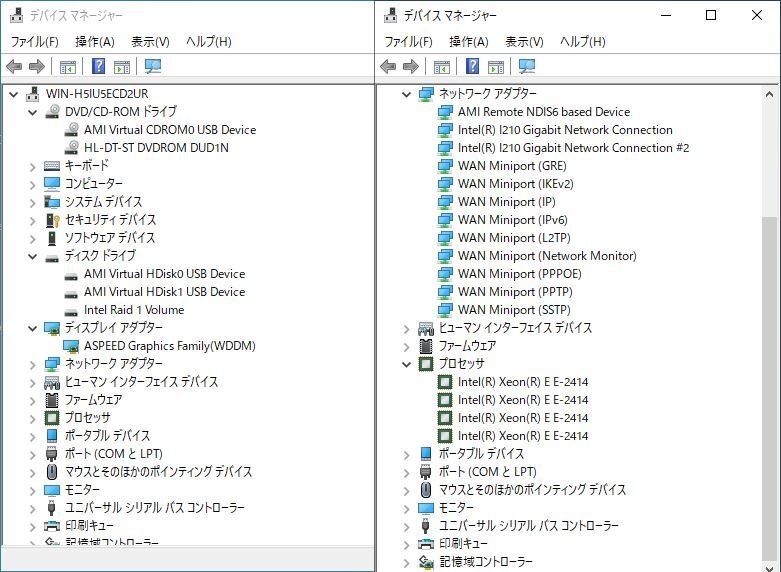Select AMI Virtual HDisk0 USB Device
781x572 pixels.
point(164,274)
